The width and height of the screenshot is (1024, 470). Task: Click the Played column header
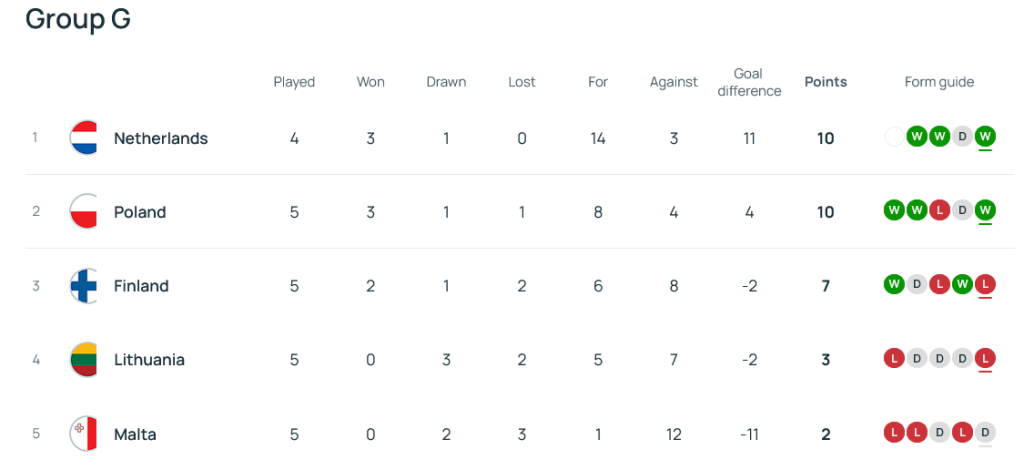tap(294, 82)
